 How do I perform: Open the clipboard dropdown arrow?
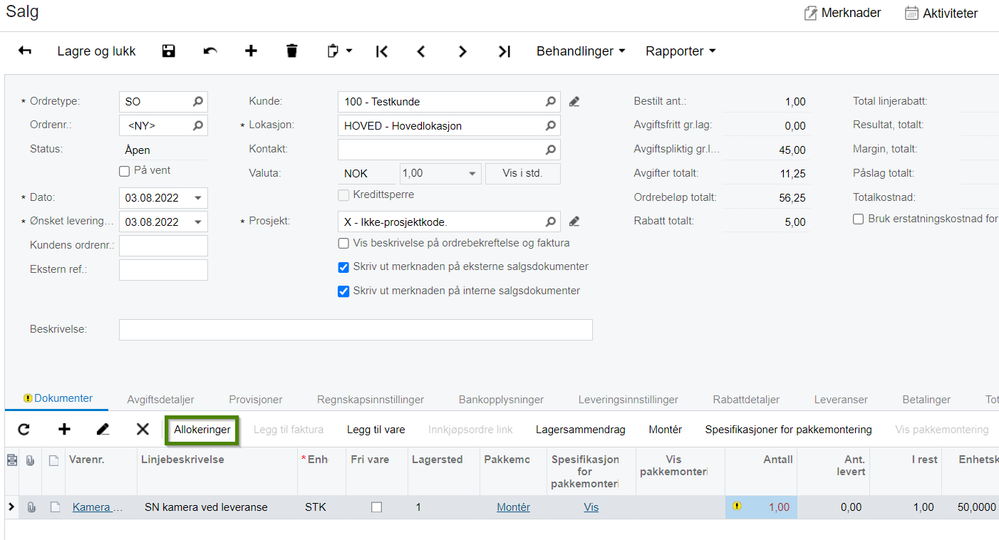[349, 50]
